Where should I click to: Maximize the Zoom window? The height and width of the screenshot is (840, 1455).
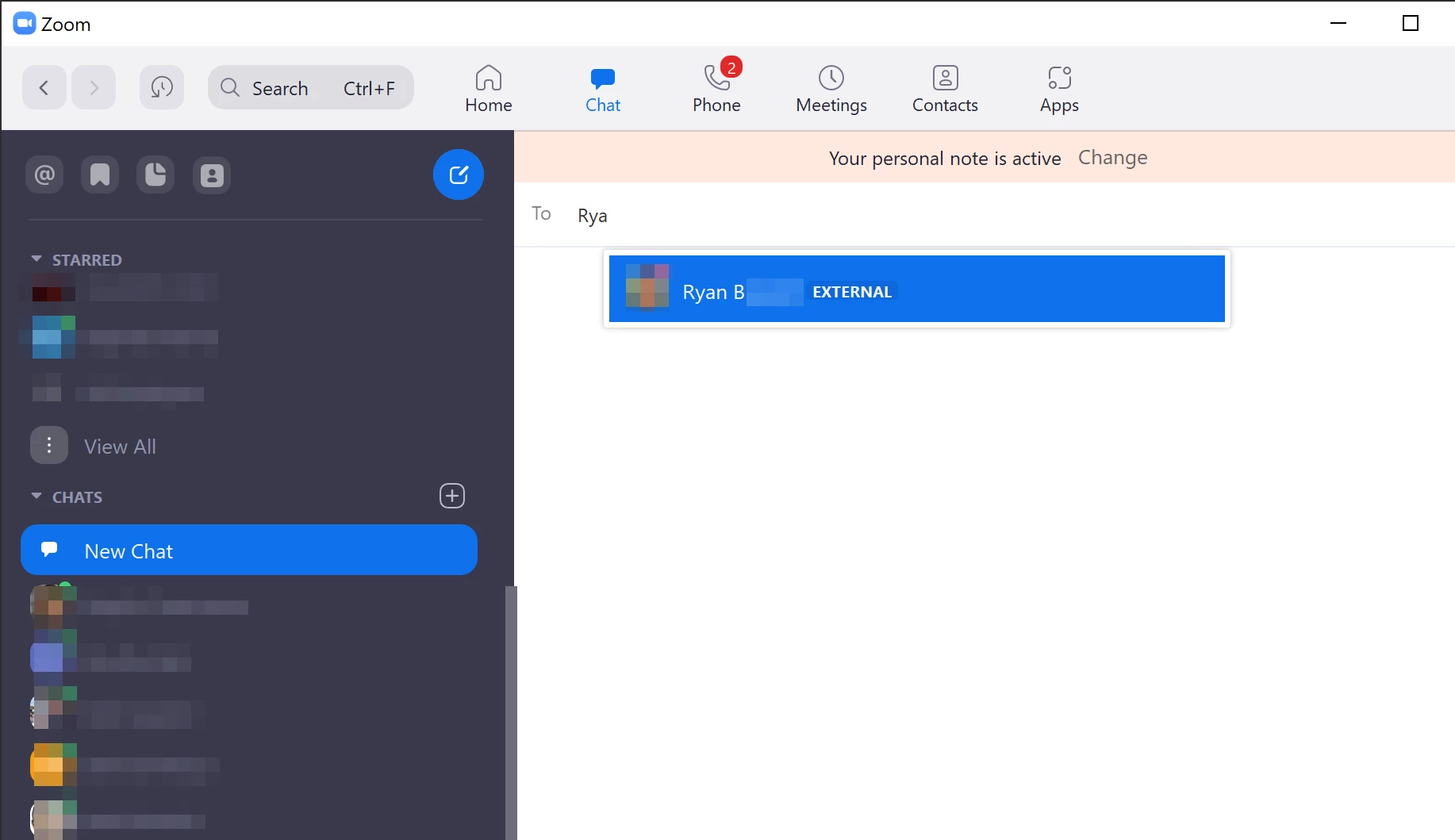[x=1411, y=24]
